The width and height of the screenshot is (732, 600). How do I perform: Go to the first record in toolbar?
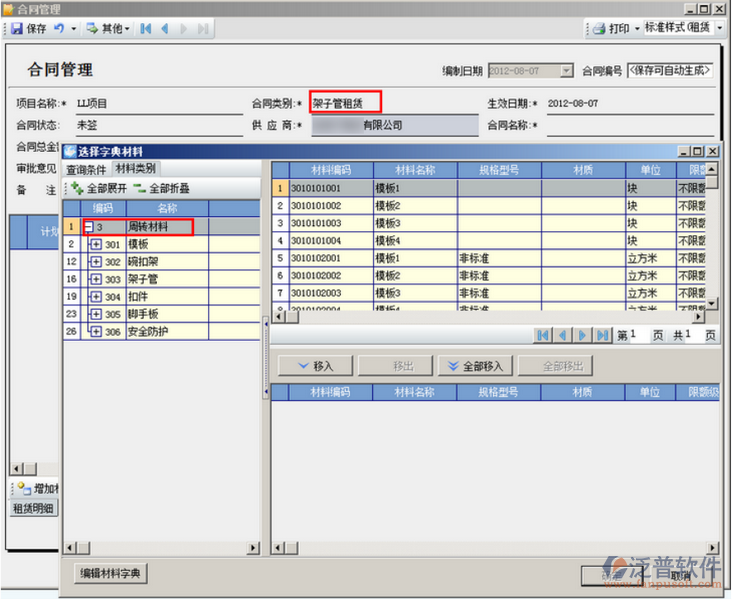[146, 29]
